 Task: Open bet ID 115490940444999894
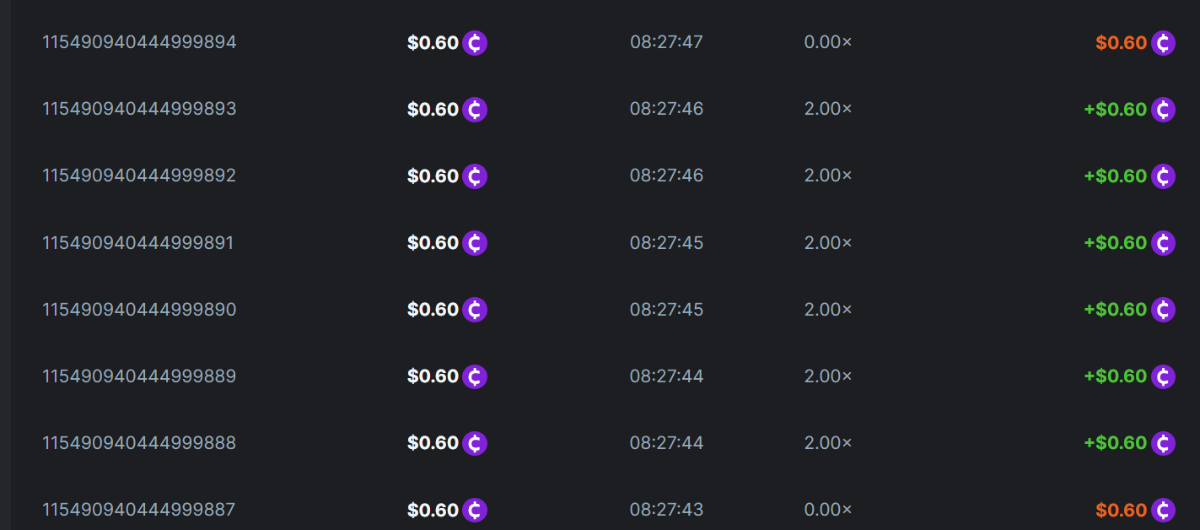[139, 42]
